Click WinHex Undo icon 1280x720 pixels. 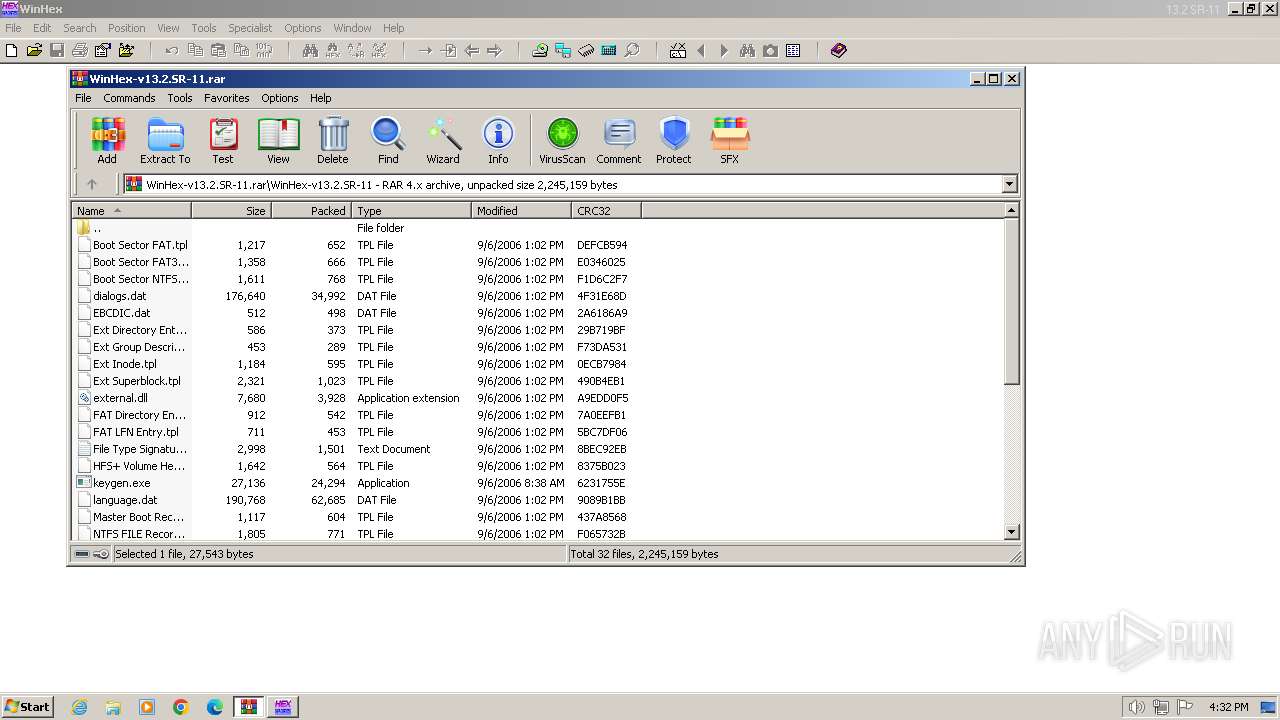click(x=171, y=50)
